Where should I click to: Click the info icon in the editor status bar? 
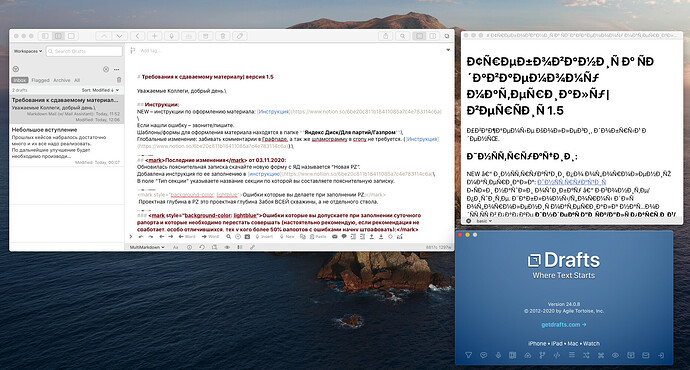tap(189, 247)
